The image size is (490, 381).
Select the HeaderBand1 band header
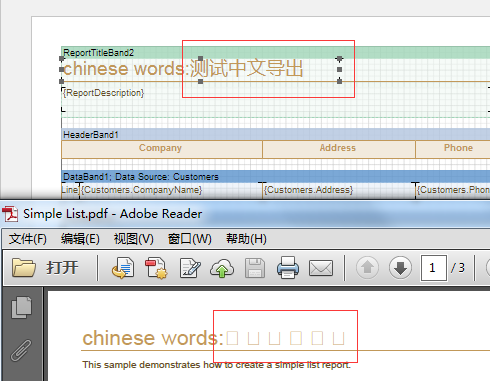pos(275,134)
